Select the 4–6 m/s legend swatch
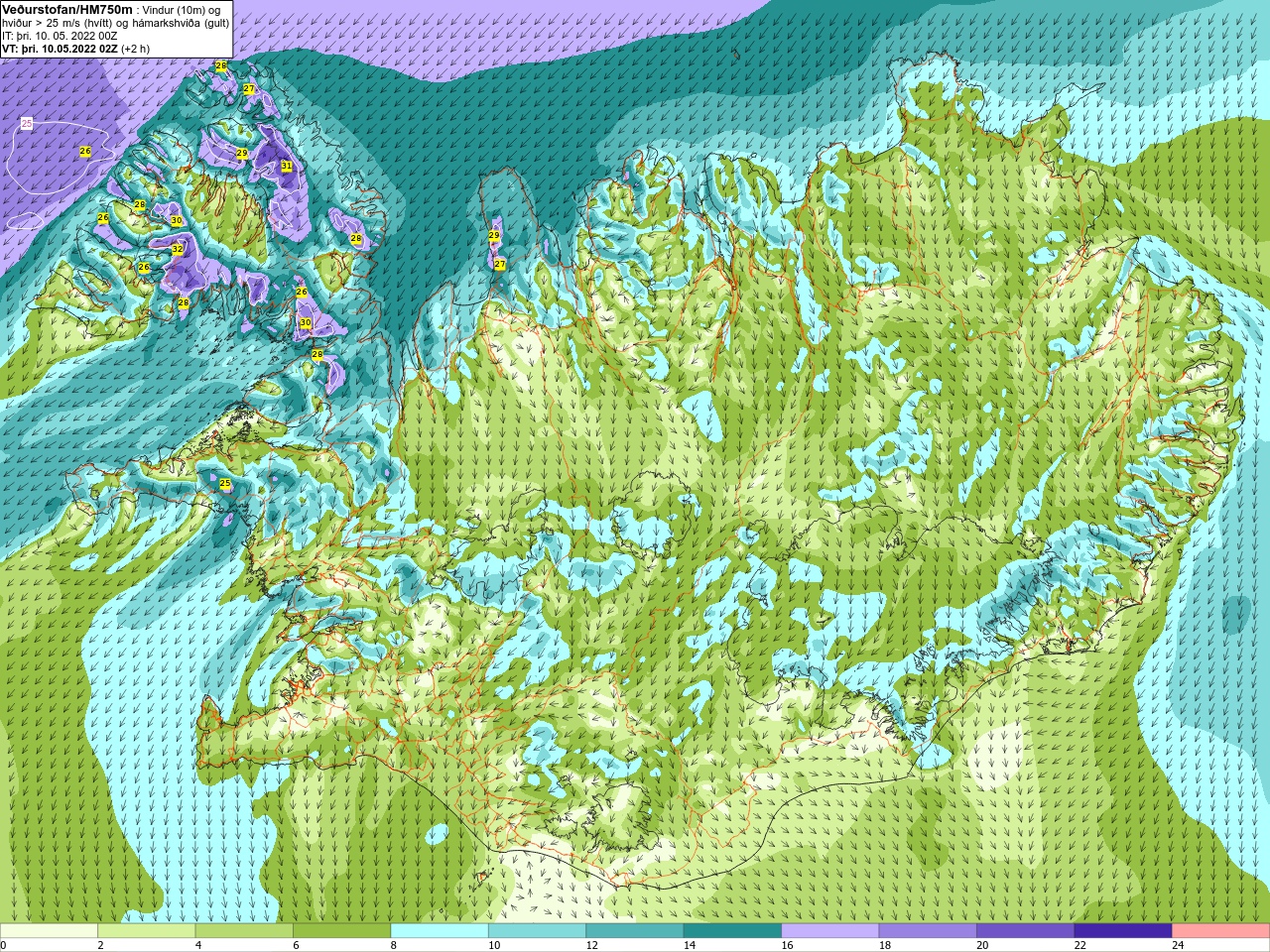Viewport: 1270px width, 952px height. click(244, 931)
